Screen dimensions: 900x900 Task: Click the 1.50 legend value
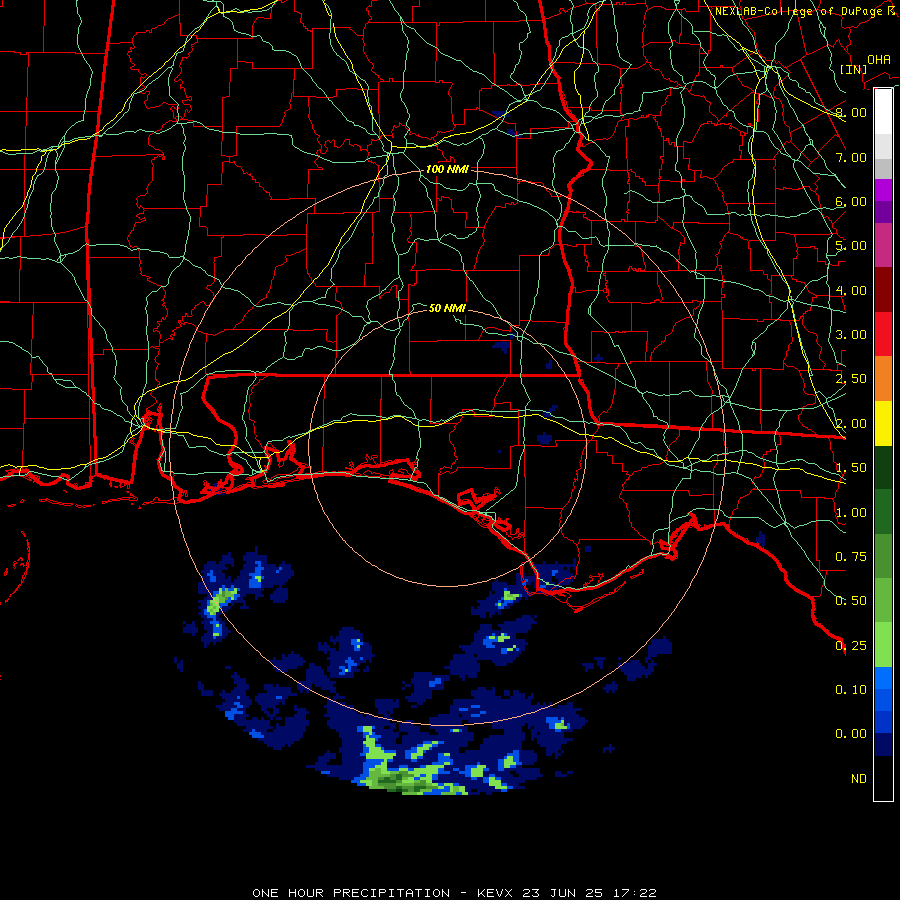tap(851, 468)
